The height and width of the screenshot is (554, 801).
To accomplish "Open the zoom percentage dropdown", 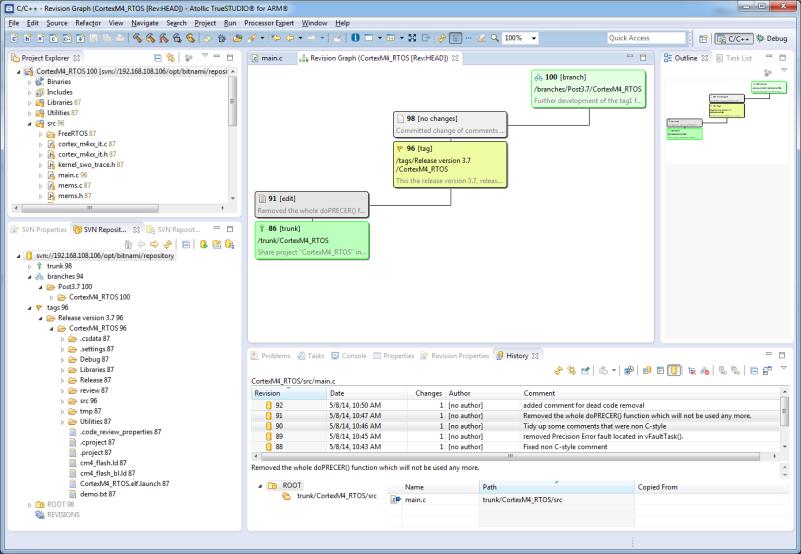I will click(x=535, y=38).
